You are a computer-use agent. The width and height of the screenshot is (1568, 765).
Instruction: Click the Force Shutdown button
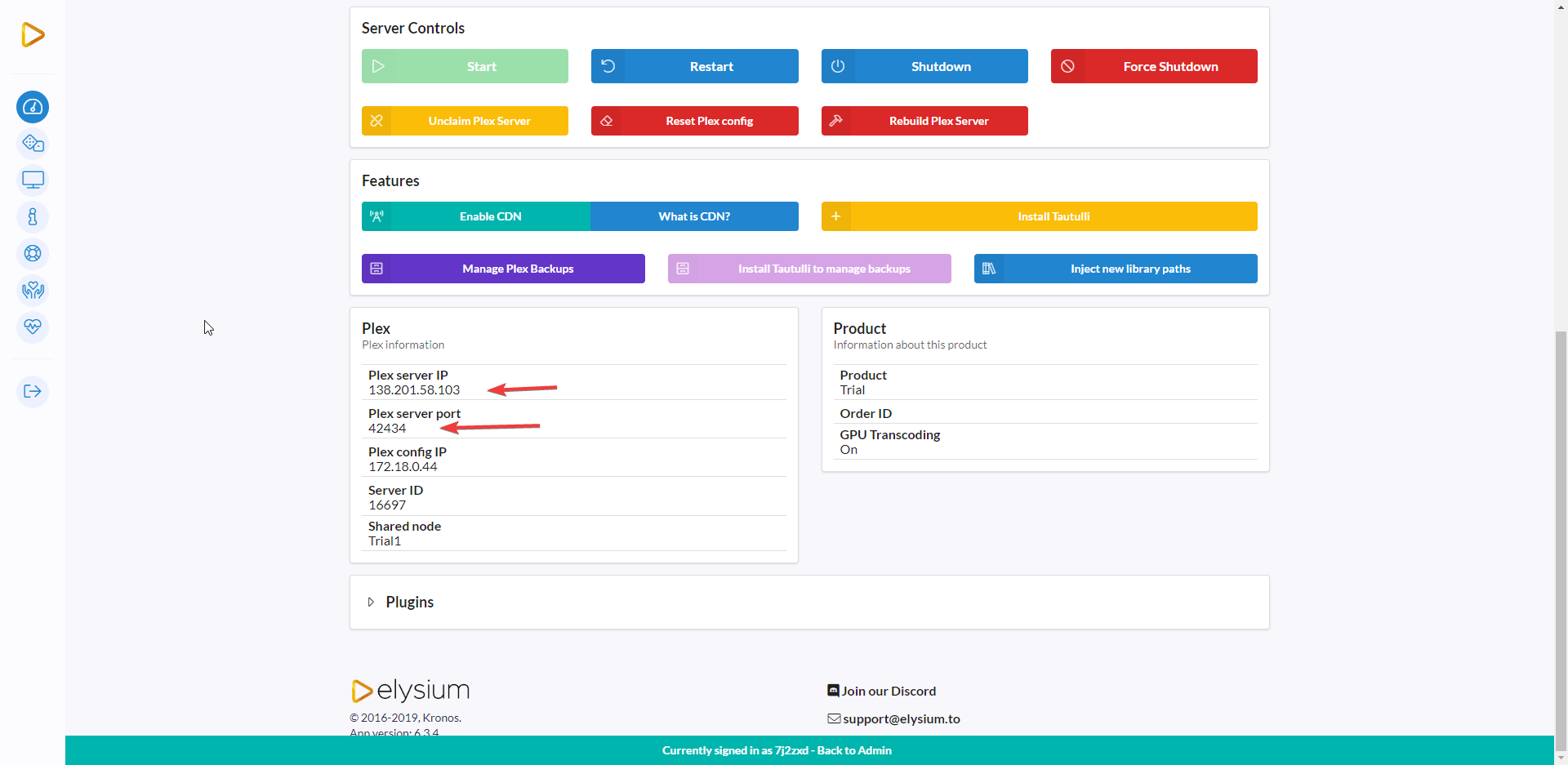coord(1154,66)
